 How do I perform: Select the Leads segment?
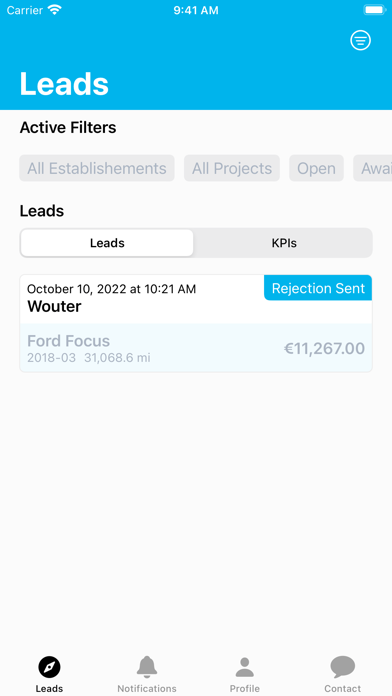(107, 243)
